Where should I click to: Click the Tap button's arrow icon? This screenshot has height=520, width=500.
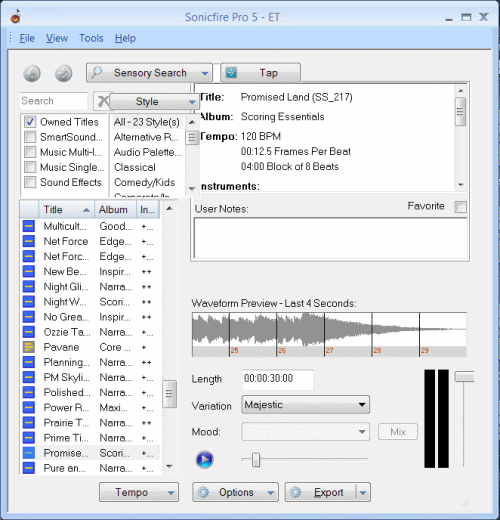coord(231,72)
